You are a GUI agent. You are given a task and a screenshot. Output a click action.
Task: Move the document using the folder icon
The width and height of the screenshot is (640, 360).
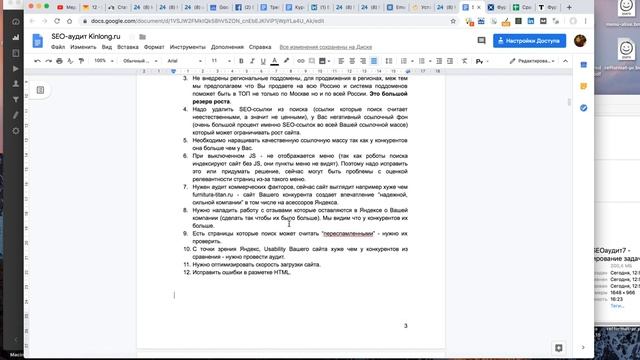[142, 37]
